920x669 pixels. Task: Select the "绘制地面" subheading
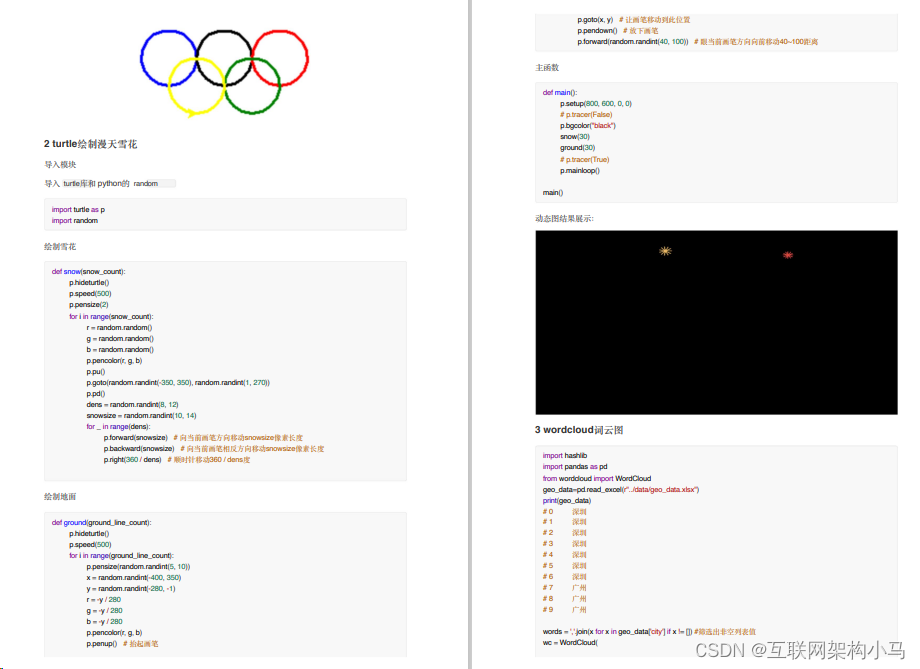(60, 496)
